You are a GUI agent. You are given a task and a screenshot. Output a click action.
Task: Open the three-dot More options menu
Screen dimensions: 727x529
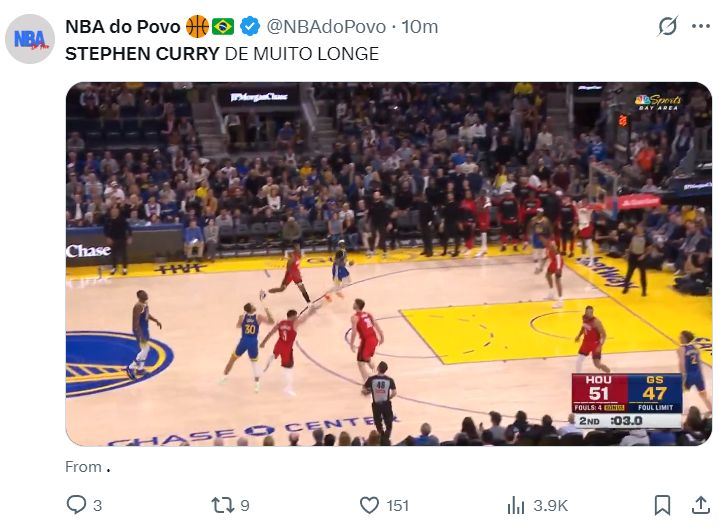700,27
